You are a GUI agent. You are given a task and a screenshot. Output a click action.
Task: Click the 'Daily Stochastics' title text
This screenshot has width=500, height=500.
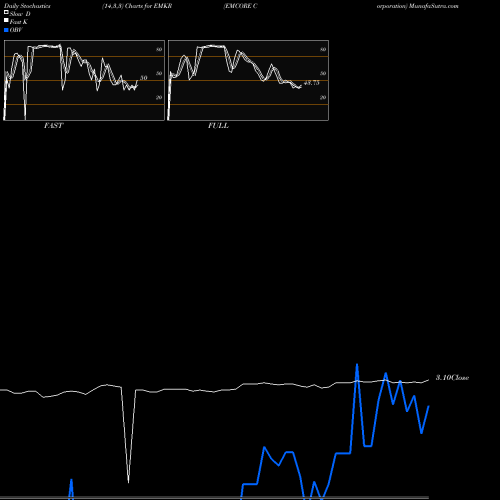[x=27, y=6]
